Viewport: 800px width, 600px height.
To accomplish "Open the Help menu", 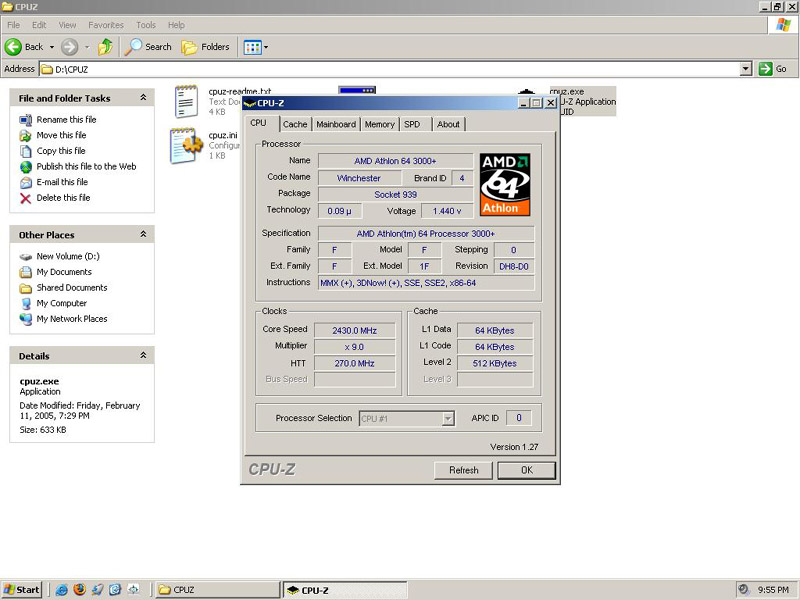I will 176,25.
